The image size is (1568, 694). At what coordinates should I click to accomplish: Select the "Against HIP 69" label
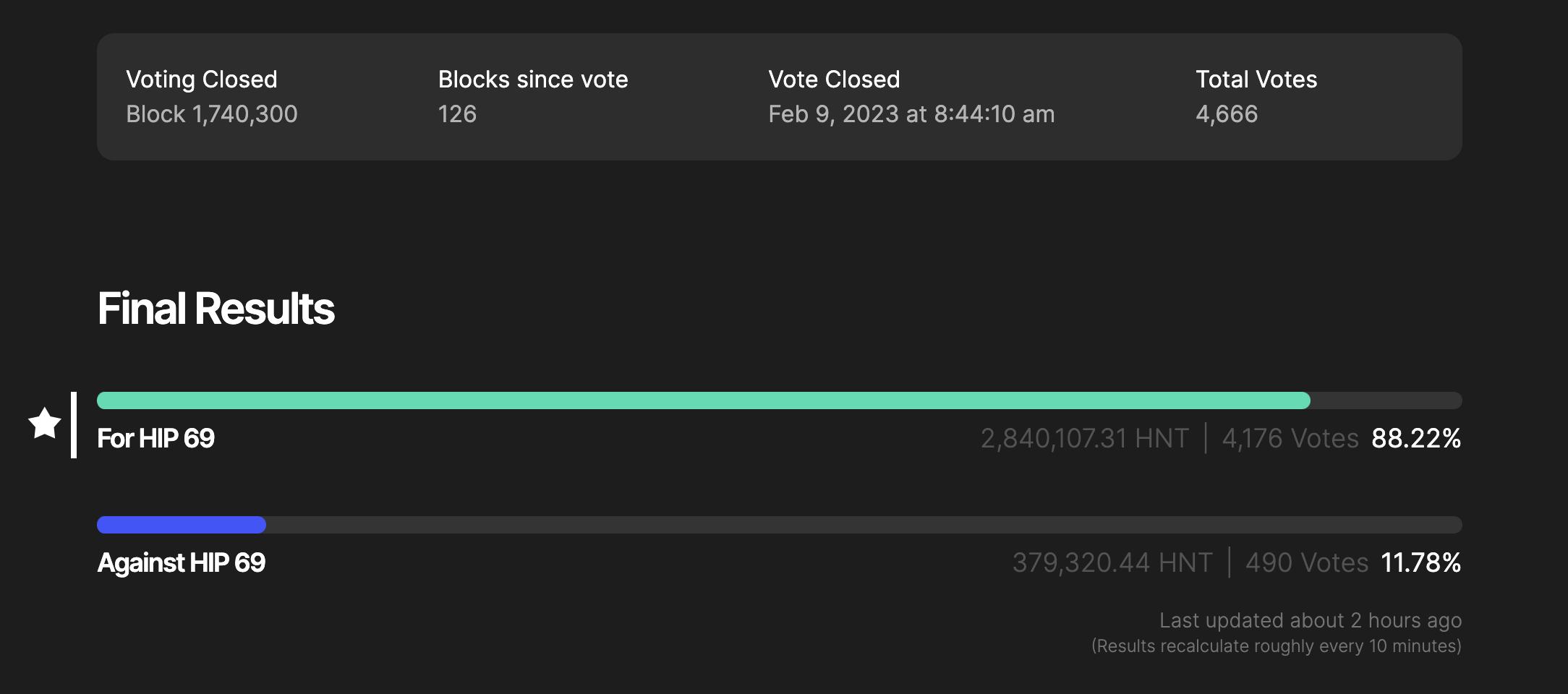pyautogui.click(x=181, y=562)
